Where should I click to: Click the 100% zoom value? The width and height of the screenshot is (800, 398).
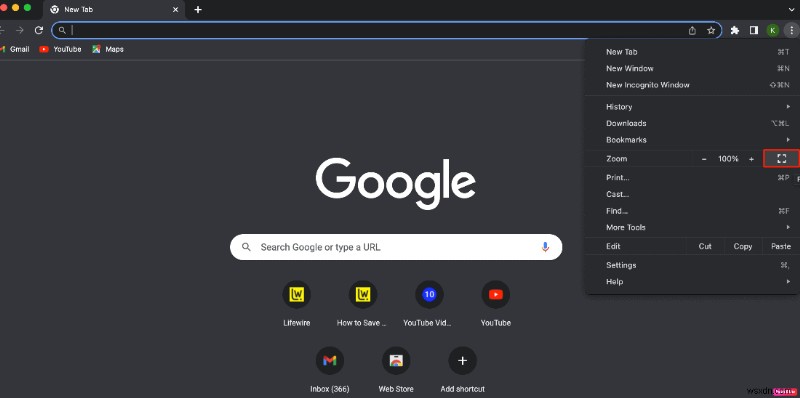728,159
